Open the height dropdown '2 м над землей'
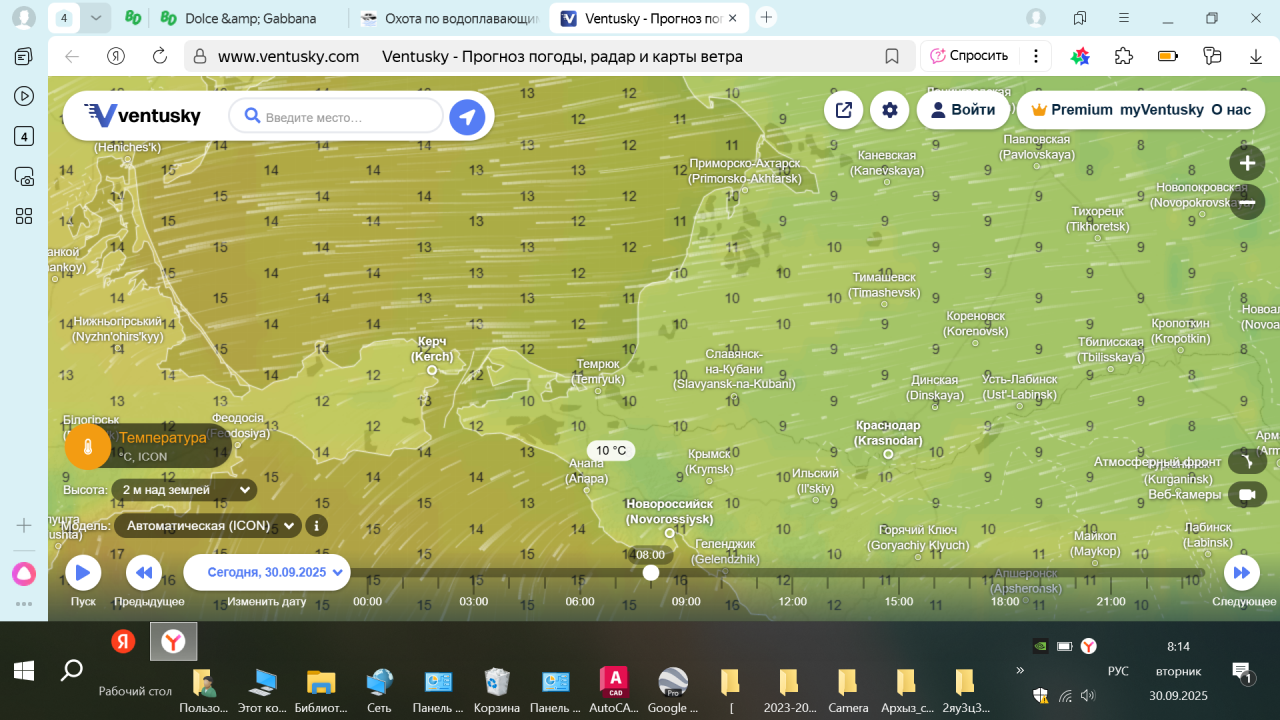1280x720 pixels. click(x=184, y=490)
